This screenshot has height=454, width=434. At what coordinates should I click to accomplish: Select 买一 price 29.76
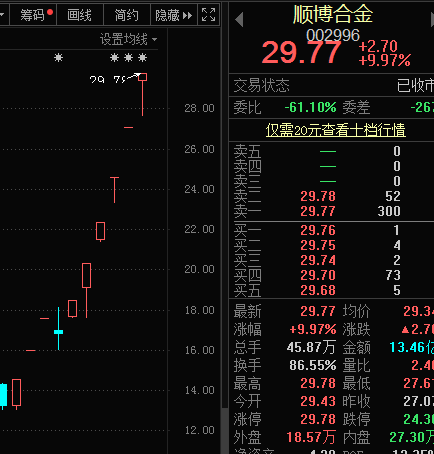[318, 230]
